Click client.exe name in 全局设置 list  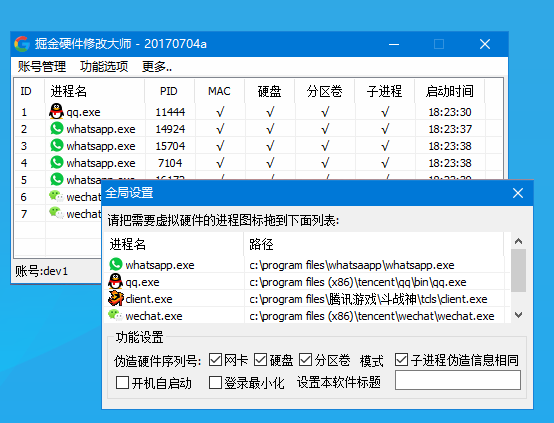click(x=149, y=299)
